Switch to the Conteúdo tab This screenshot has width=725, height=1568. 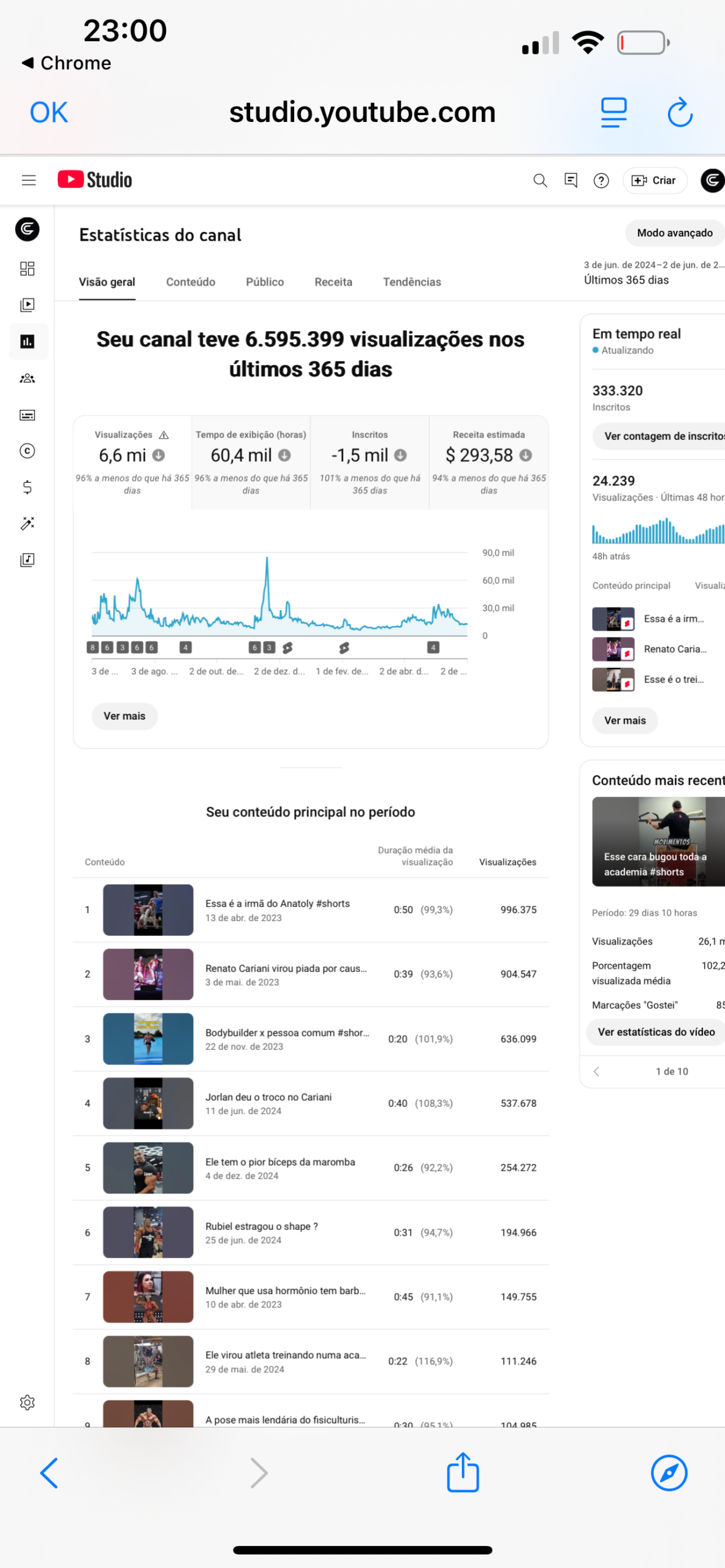(191, 282)
